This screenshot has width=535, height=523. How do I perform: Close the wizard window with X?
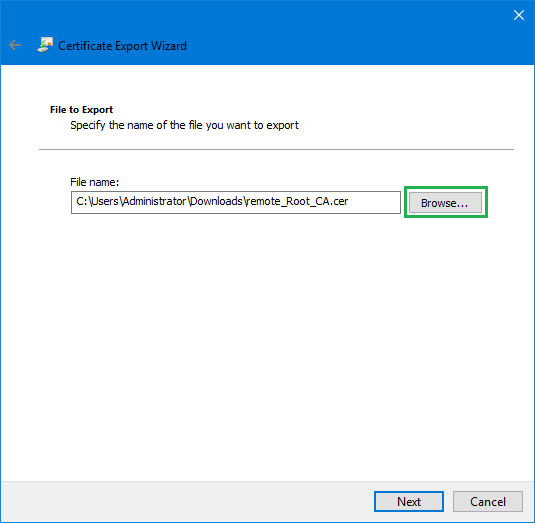519,15
